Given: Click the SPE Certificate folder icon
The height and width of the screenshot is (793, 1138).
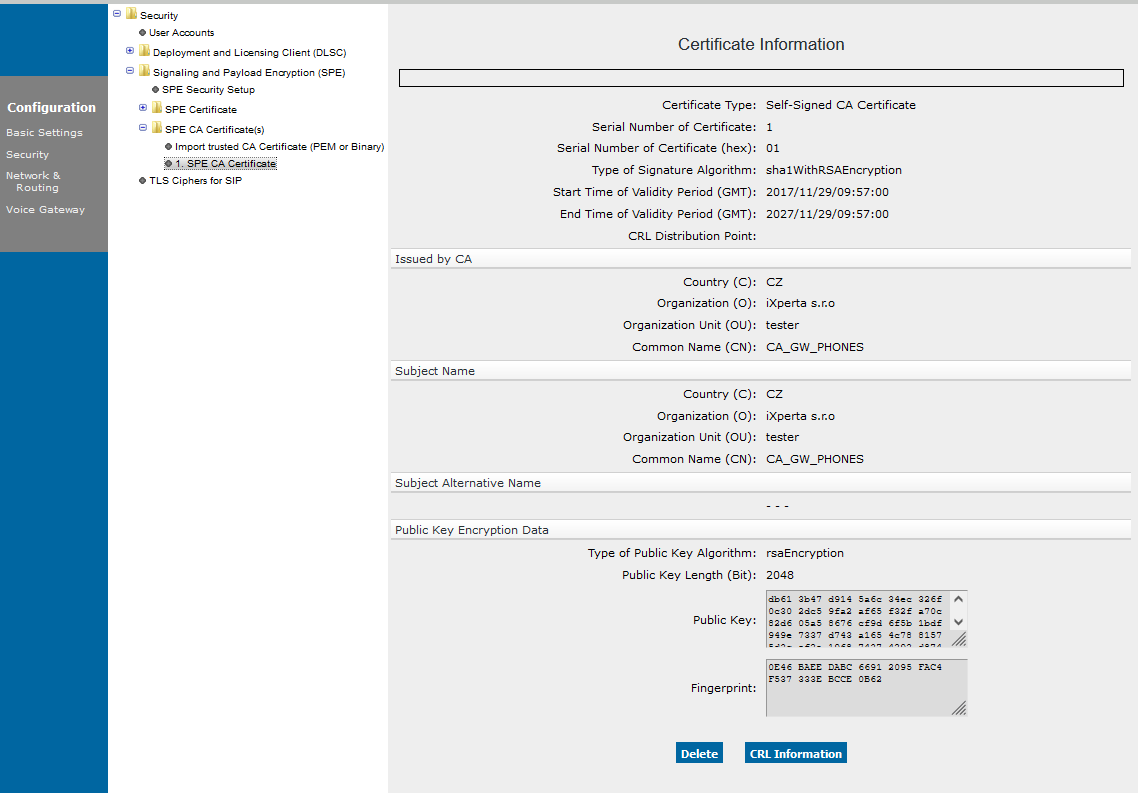Looking at the screenshot, I should click(x=157, y=108).
